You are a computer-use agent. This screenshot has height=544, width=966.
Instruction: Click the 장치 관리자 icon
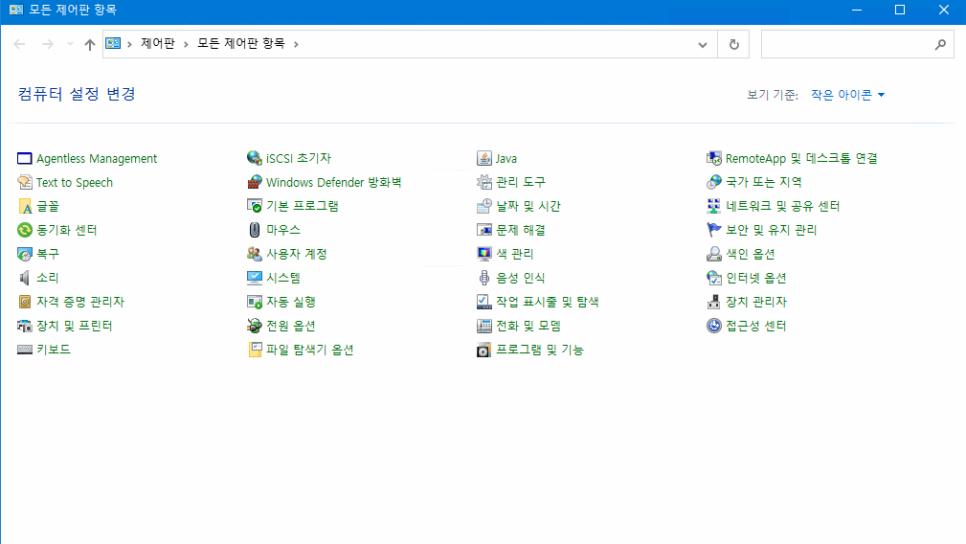click(x=714, y=302)
